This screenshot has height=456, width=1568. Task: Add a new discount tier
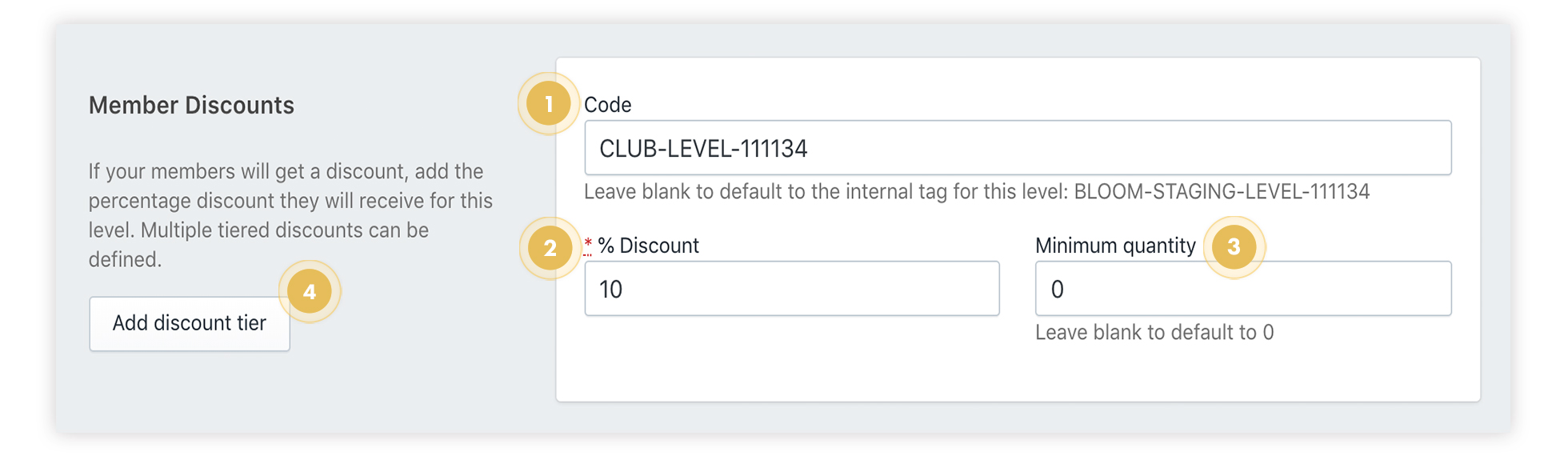point(190,323)
